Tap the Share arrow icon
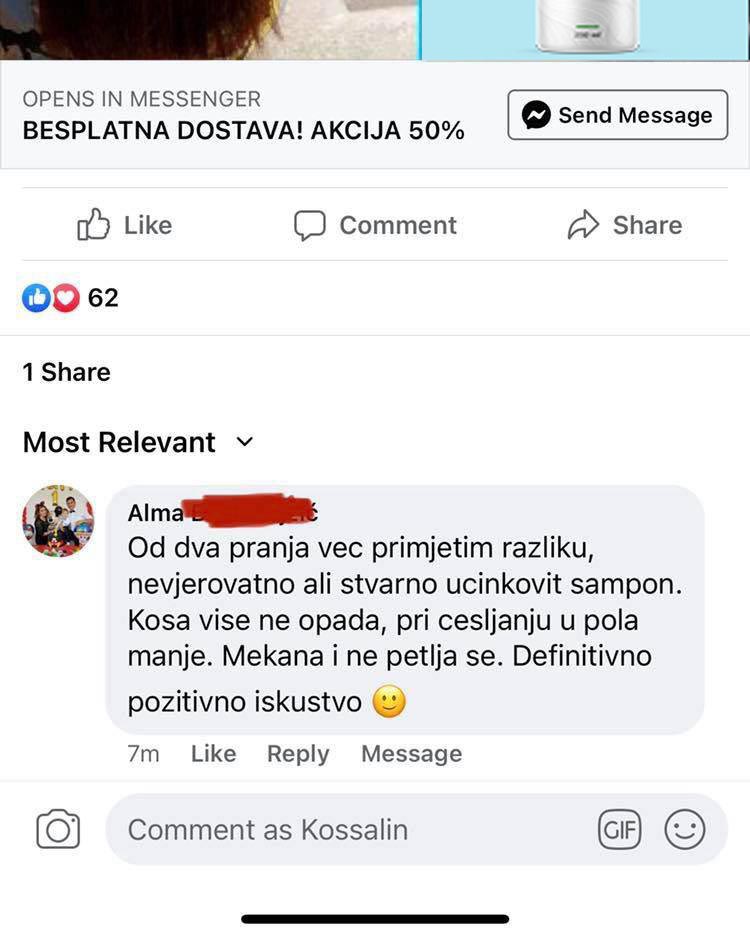 pos(583,225)
